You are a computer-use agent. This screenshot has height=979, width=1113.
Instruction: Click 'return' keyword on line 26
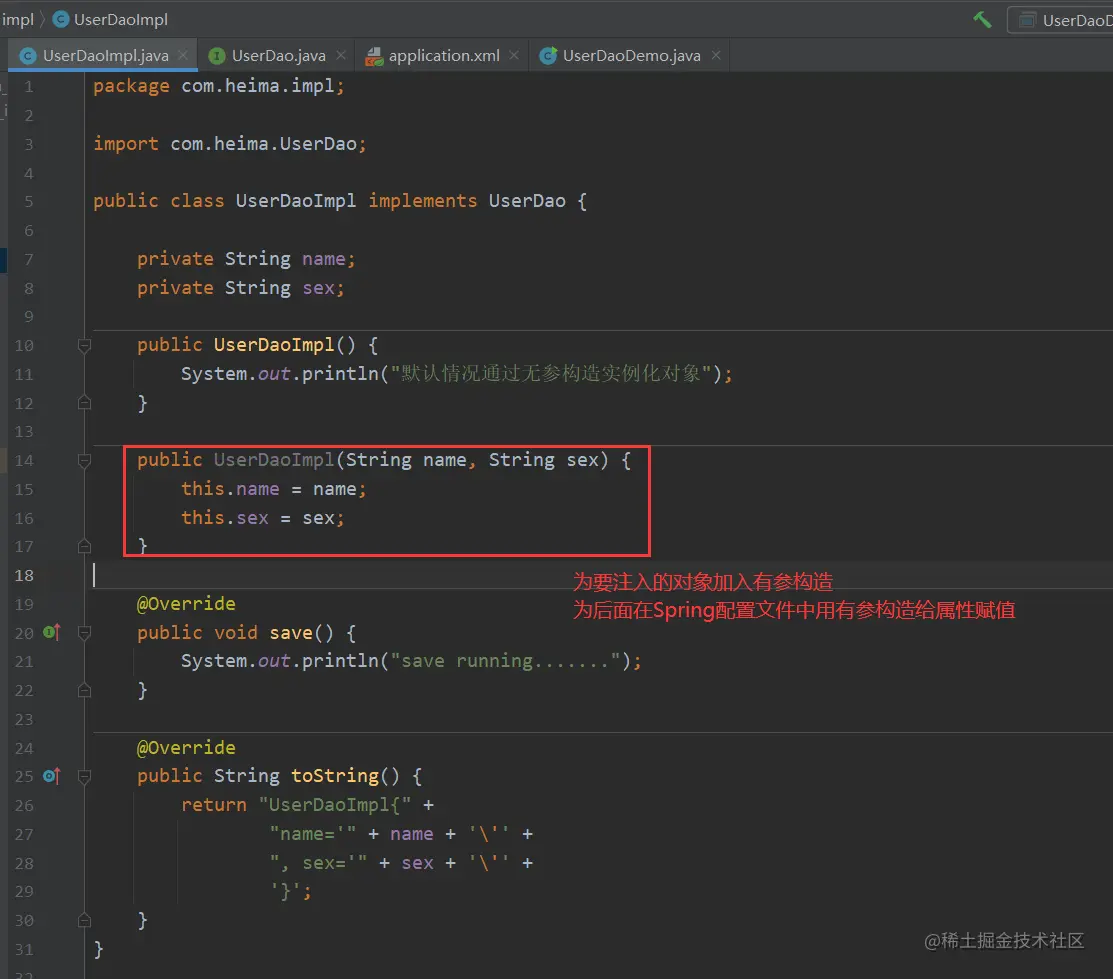pos(214,805)
